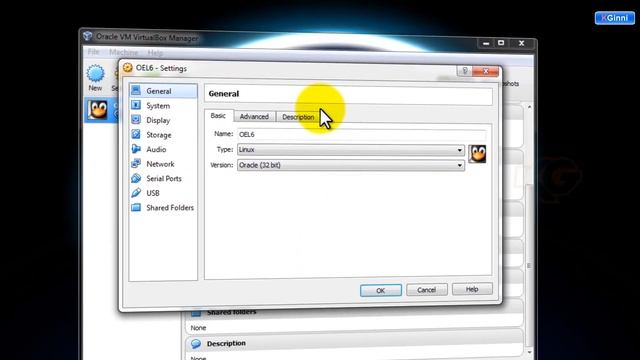The height and width of the screenshot is (360, 640).
Task: Open the Storage settings category
Action: pos(163,135)
